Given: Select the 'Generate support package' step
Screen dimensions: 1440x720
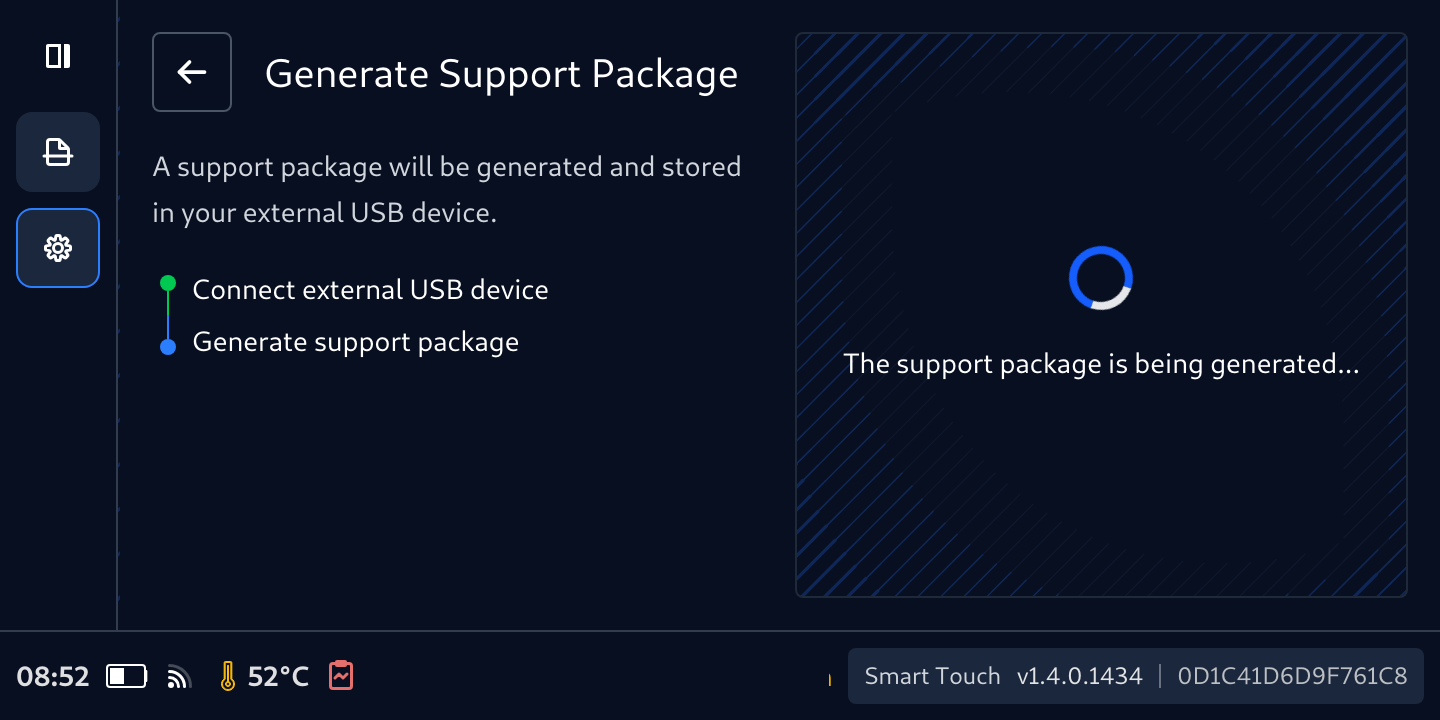Looking at the screenshot, I should (x=355, y=342).
